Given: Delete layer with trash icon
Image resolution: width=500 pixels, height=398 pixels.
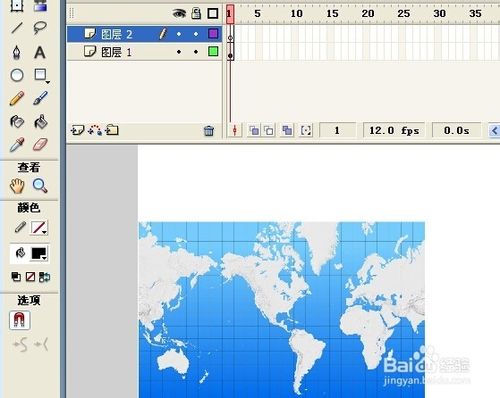Looking at the screenshot, I should coord(209,131).
